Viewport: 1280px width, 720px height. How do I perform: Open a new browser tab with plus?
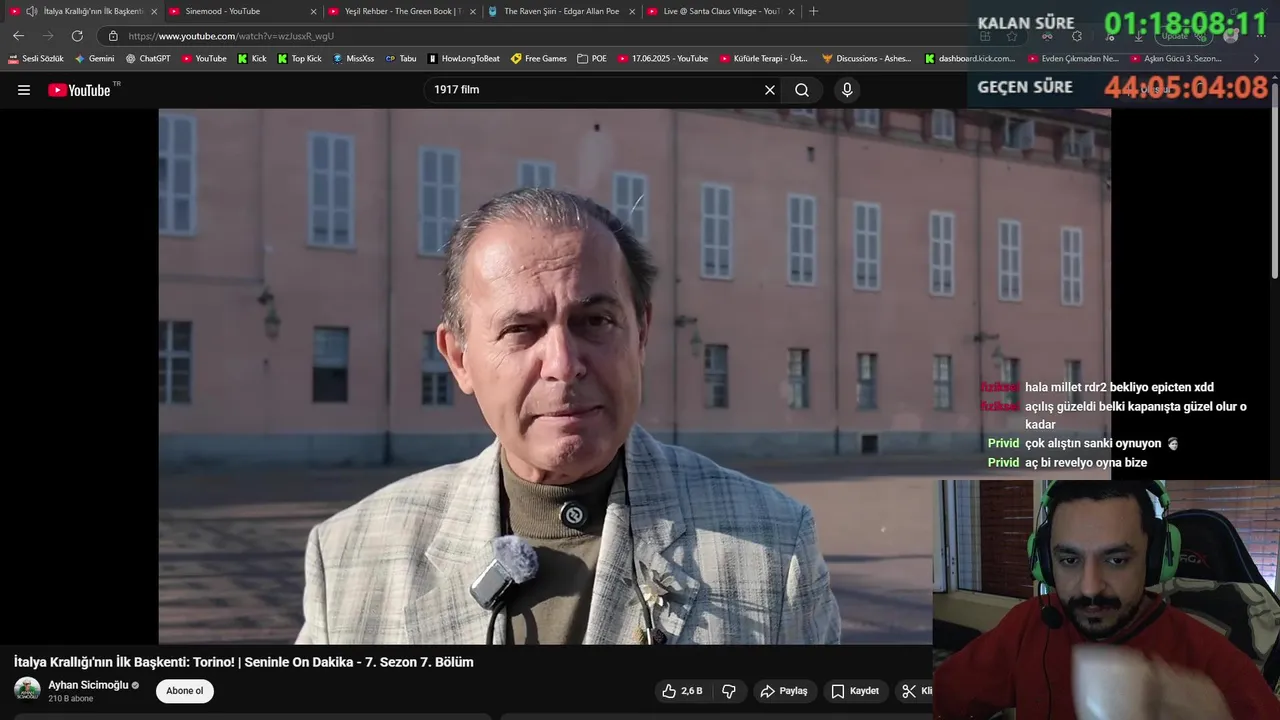pos(813,11)
